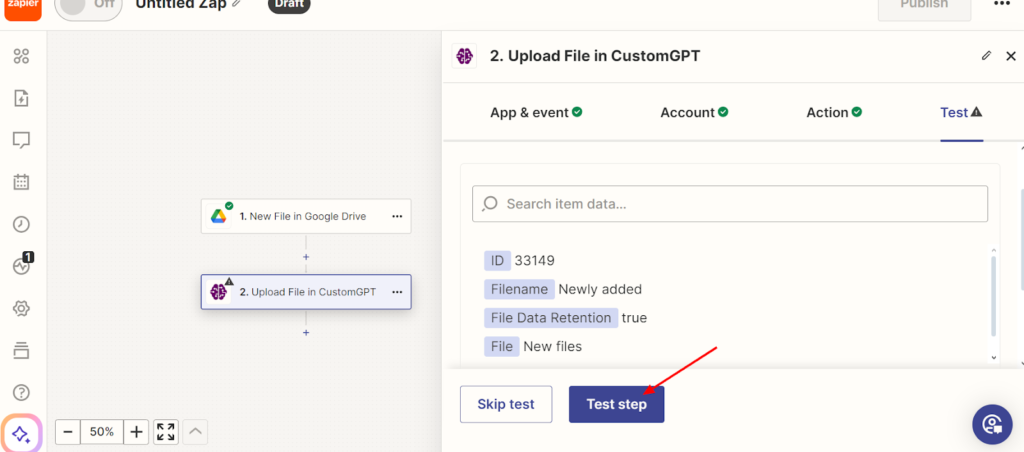This screenshot has height=452, width=1024.
Task: Click the fit-to-view expand icon
Action: [x=166, y=432]
